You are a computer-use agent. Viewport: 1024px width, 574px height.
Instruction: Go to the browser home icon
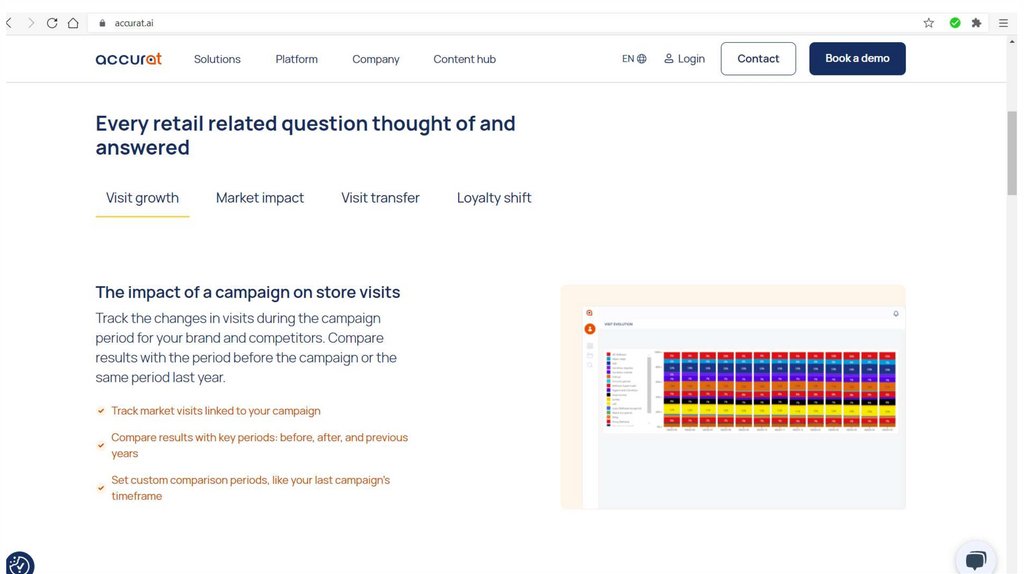[x=73, y=23]
